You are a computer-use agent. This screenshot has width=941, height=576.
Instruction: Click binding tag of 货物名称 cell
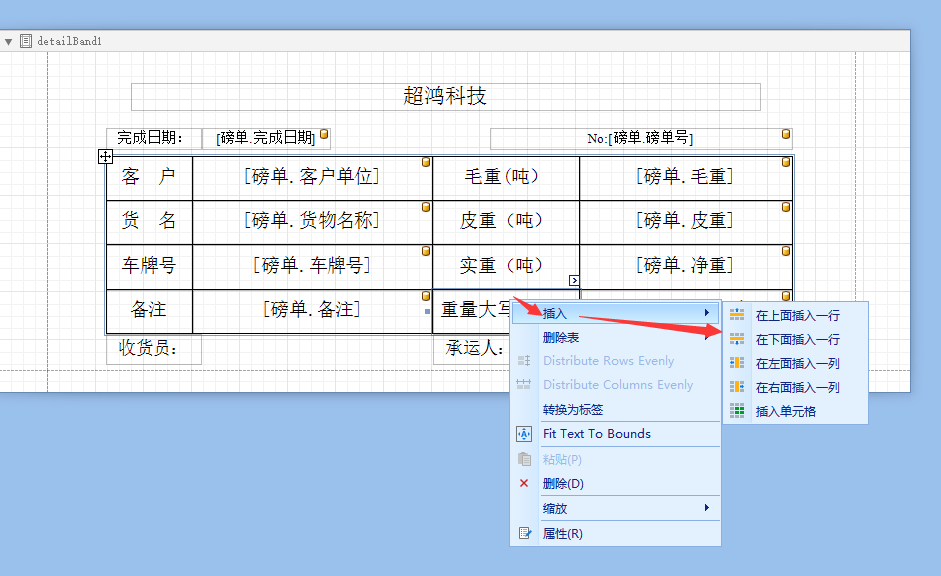click(x=425, y=207)
